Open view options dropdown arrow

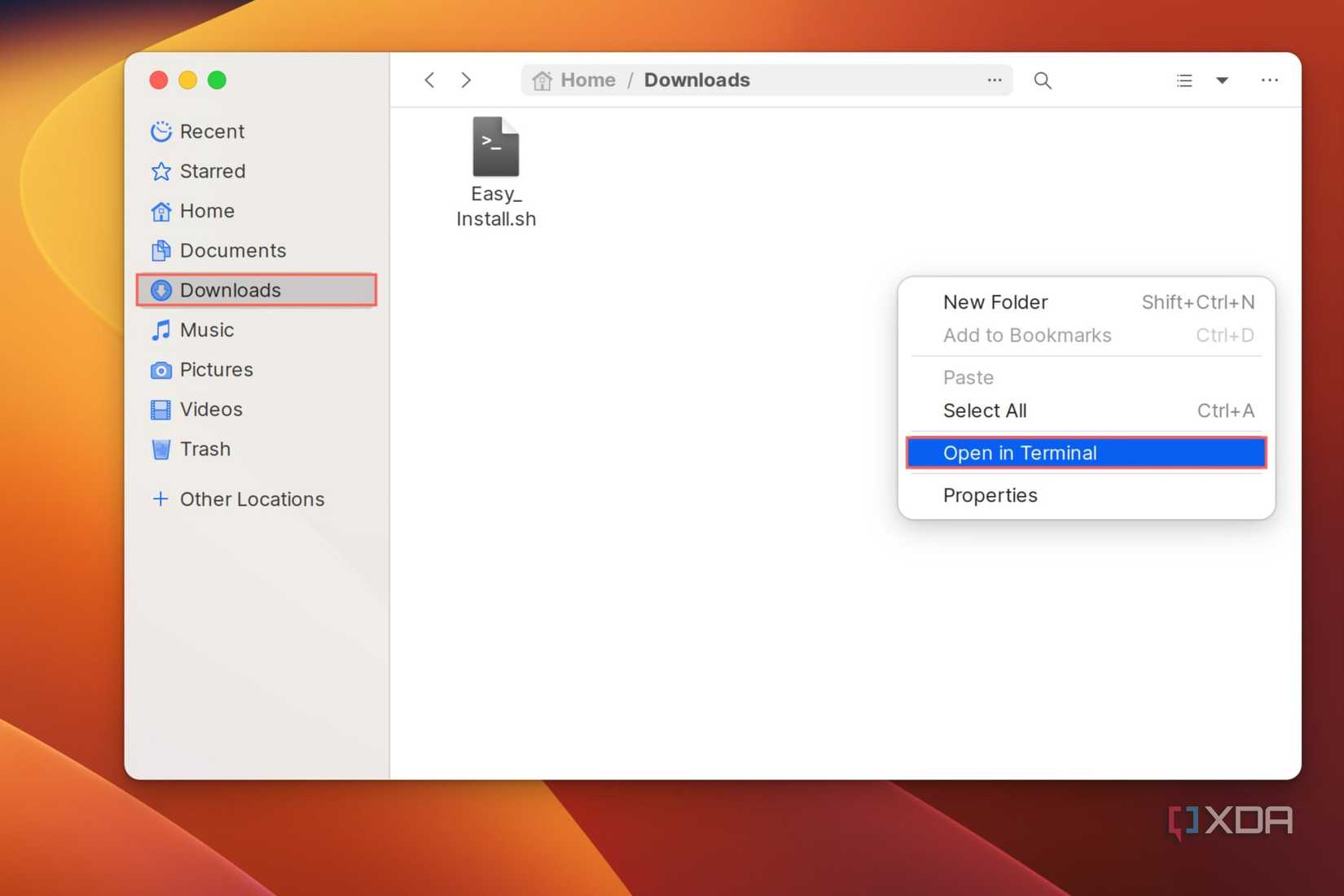[x=1222, y=80]
